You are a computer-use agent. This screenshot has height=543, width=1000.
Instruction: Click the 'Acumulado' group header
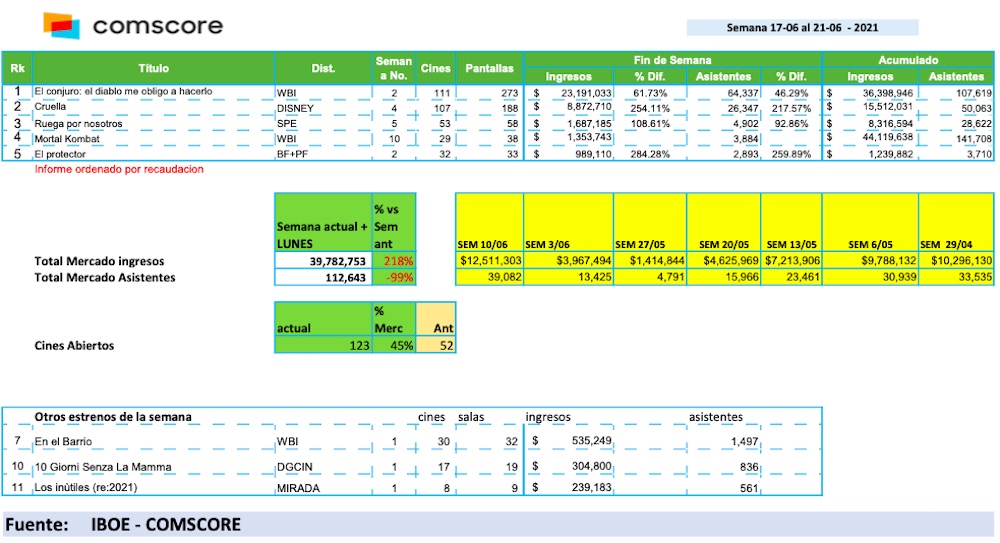[x=908, y=60]
